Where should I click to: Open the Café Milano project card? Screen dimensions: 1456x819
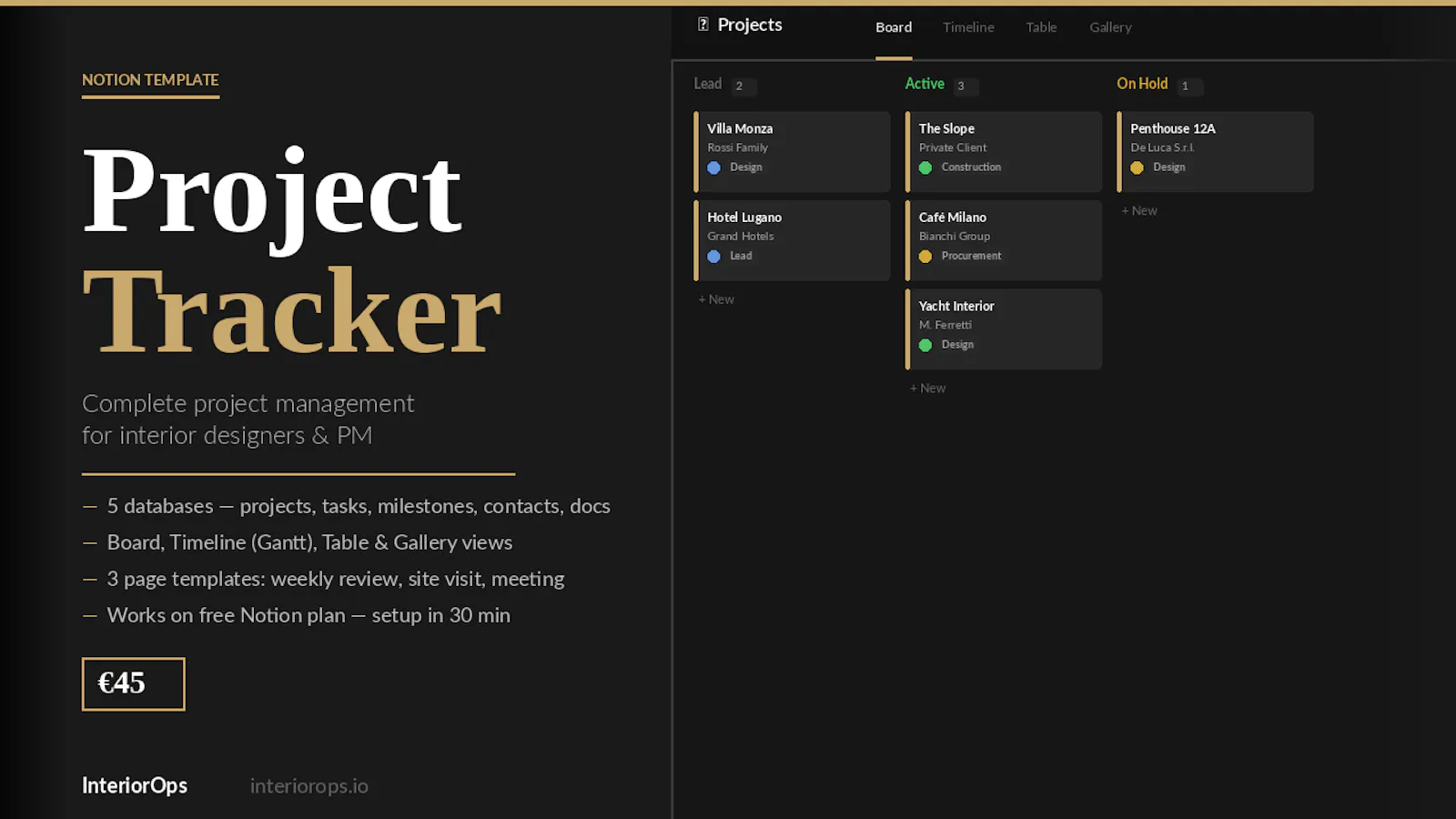pos(1003,240)
